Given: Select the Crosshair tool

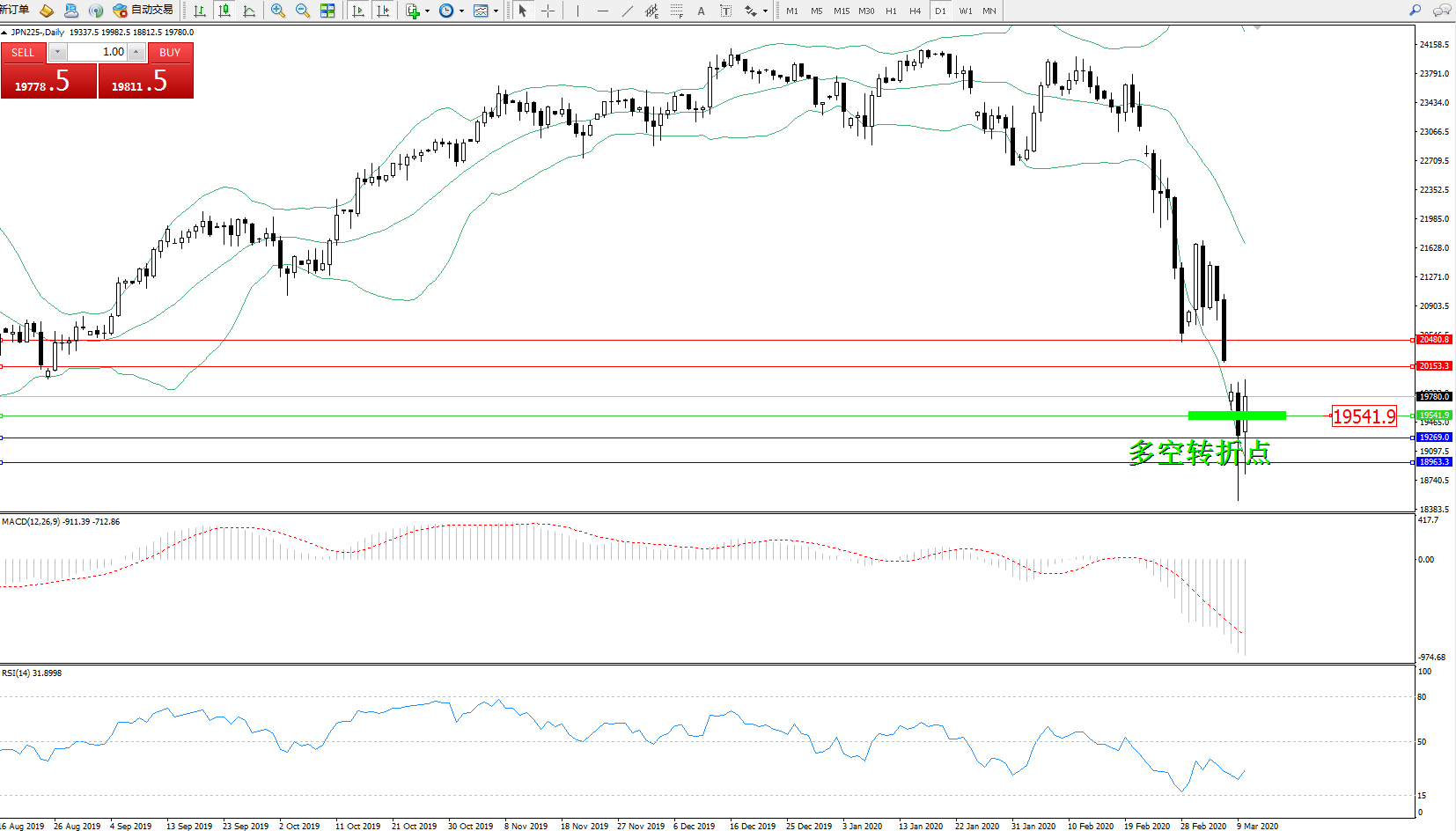Looking at the screenshot, I should click(548, 11).
